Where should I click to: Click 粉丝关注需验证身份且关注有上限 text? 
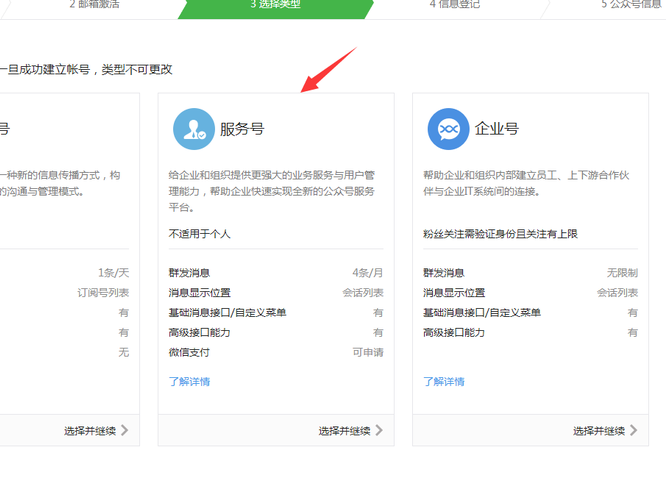pyautogui.click(x=500, y=234)
